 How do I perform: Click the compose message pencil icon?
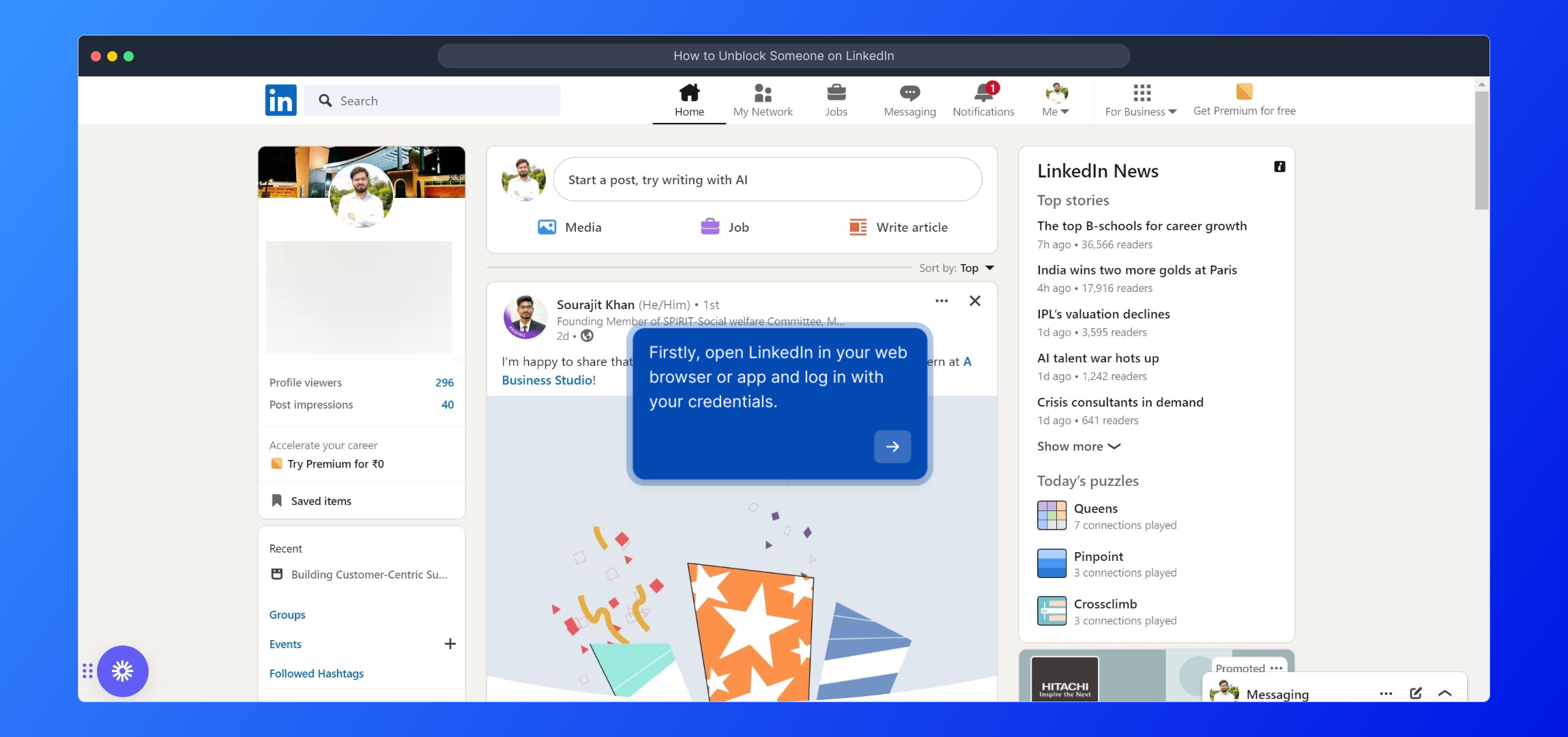(1416, 693)
